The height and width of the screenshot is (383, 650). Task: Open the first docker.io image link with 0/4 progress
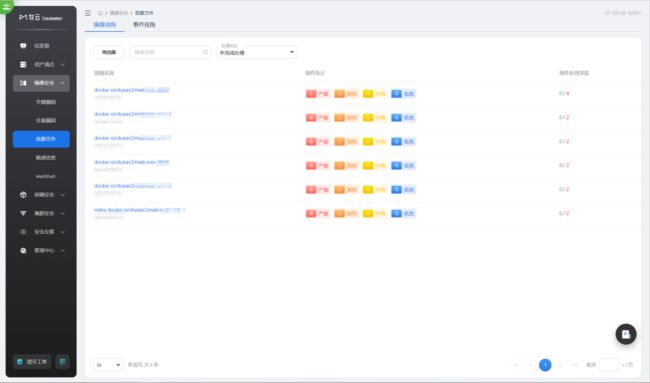131,90
